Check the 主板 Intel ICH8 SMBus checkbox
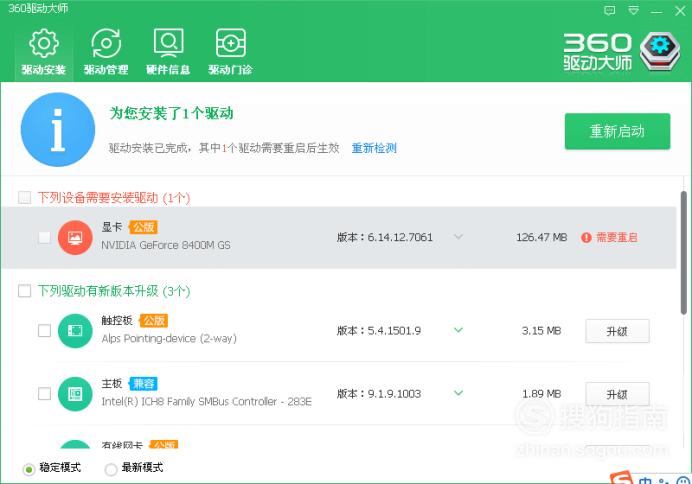 tap(45, 394)
